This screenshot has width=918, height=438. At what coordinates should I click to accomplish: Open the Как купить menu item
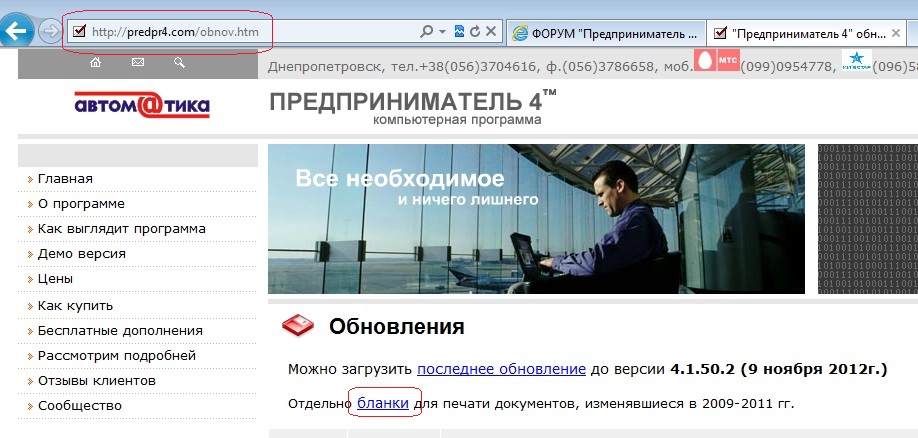pos(75,306)
